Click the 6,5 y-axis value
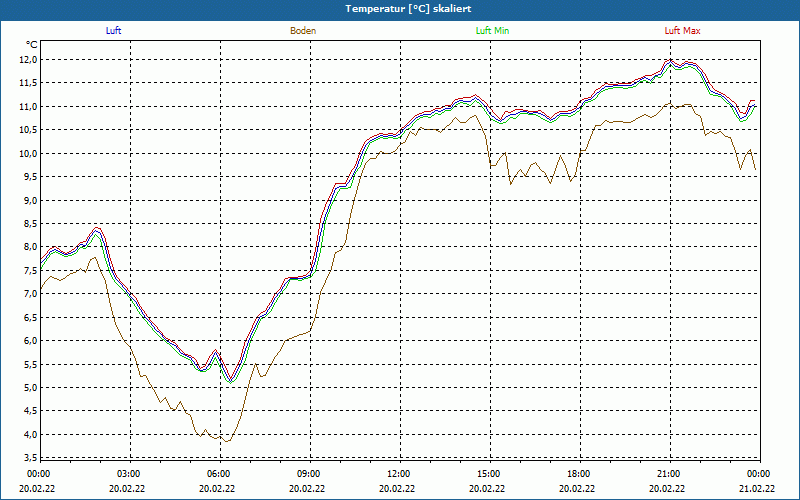Image resolution: width=800 pixels, height=500 pixels. pos(31,317)
